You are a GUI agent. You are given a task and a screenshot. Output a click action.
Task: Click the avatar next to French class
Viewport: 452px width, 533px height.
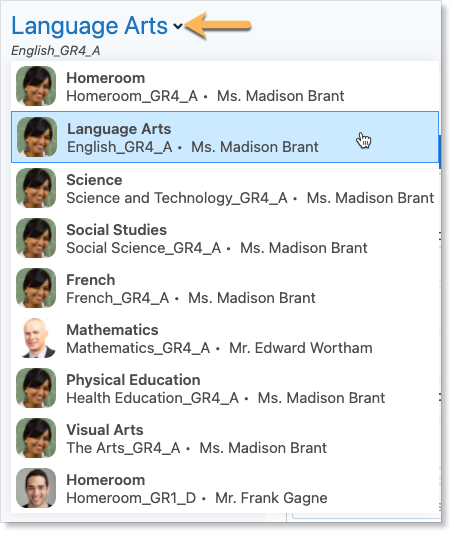[36, 288]
